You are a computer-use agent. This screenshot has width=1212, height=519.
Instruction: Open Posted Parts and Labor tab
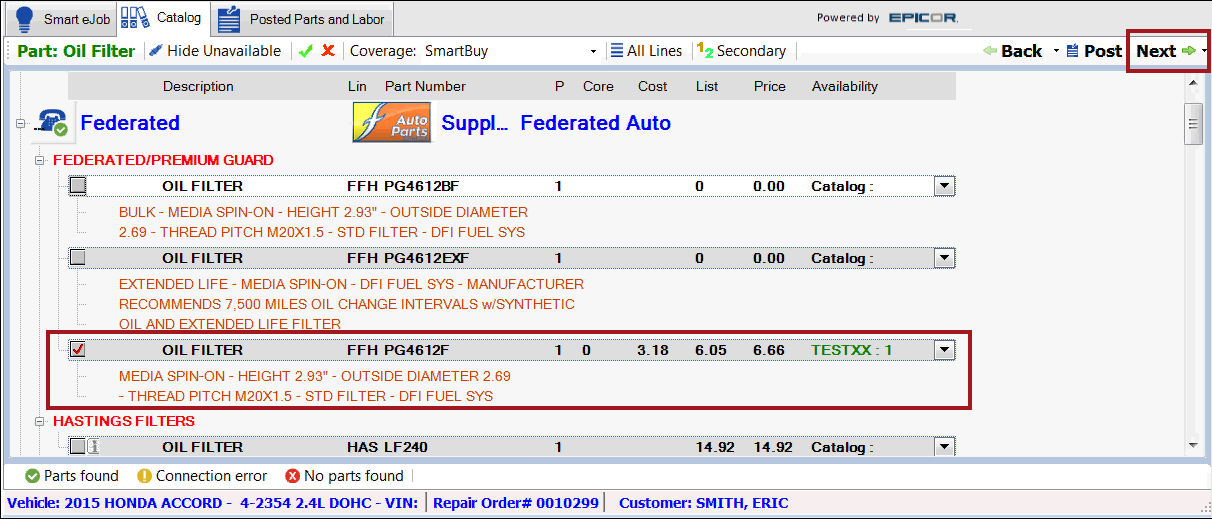(x=302, y=18)
